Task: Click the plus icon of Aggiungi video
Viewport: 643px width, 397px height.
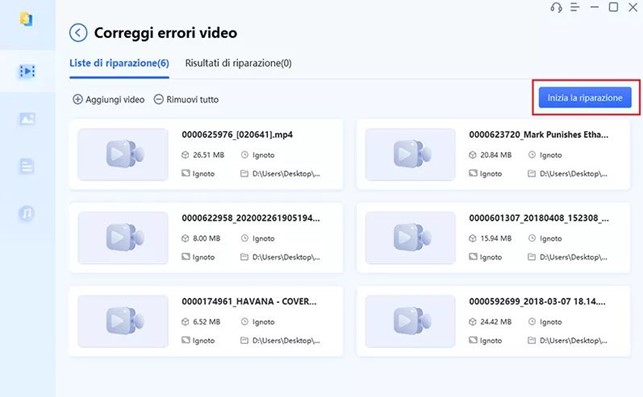Action: [78, 99]
